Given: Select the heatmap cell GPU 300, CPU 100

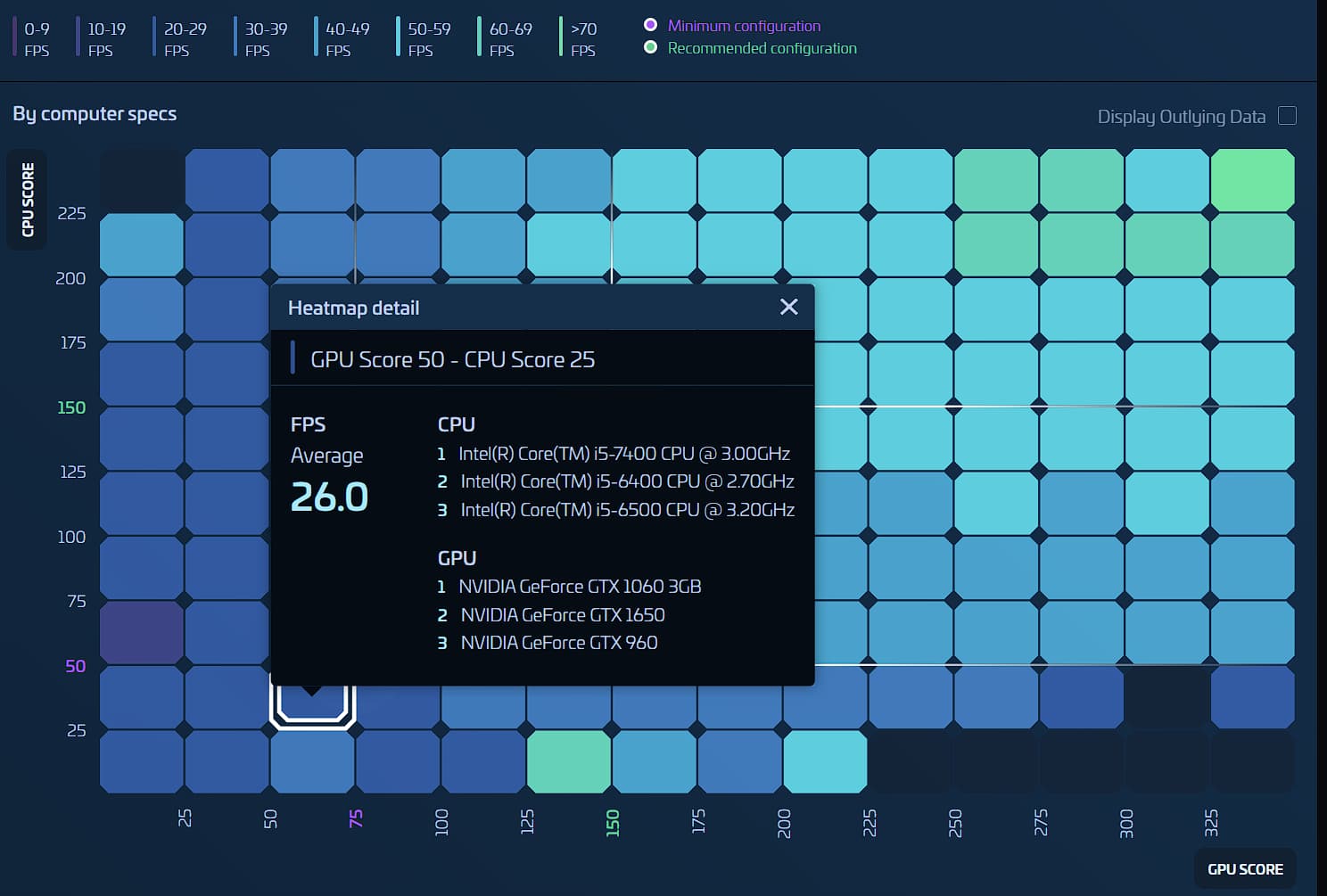Looking at the screenshot, I should pos(1166,503).
